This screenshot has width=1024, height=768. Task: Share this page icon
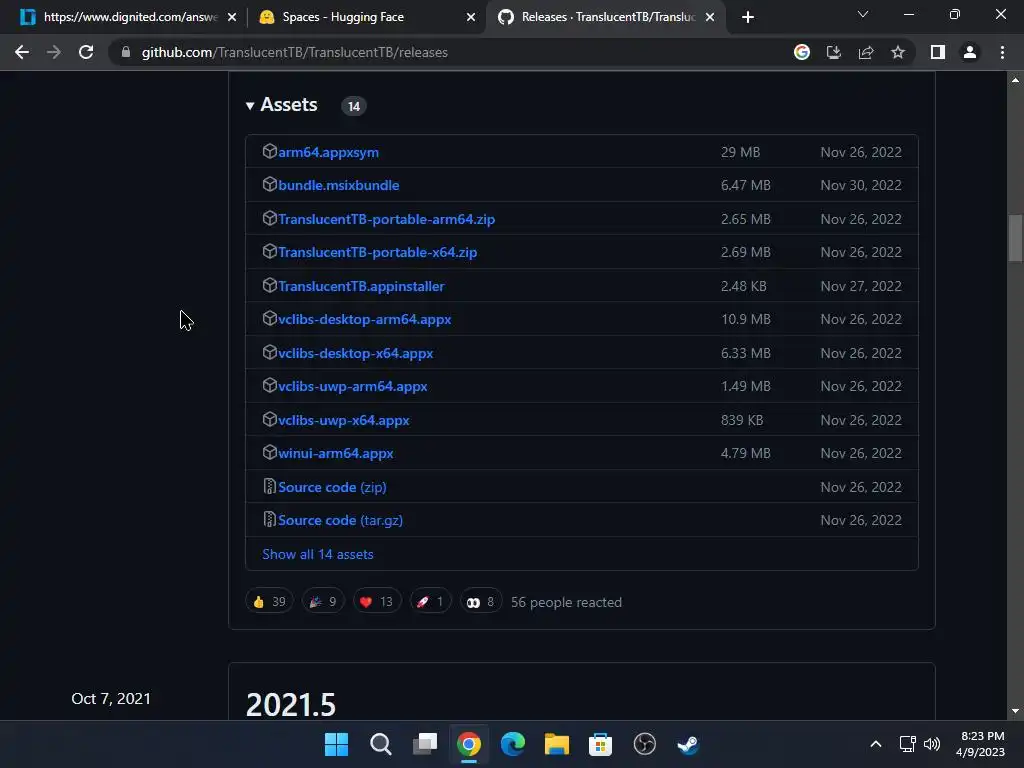(866, 52)
